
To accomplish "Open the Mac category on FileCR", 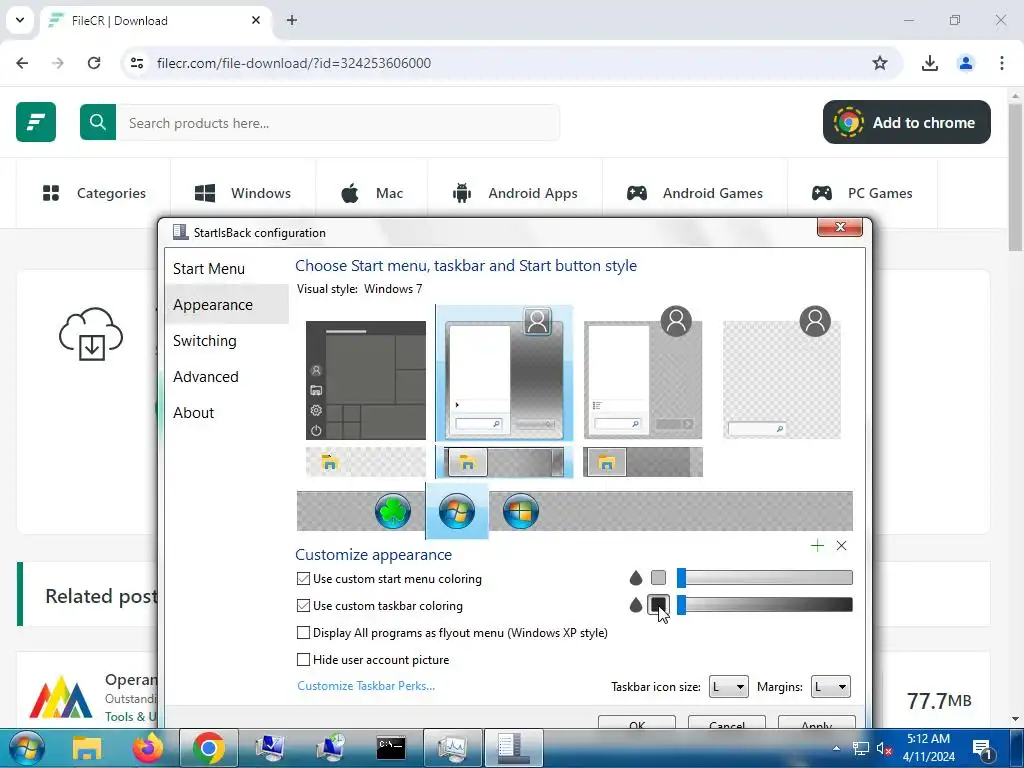I will point(372,193).
